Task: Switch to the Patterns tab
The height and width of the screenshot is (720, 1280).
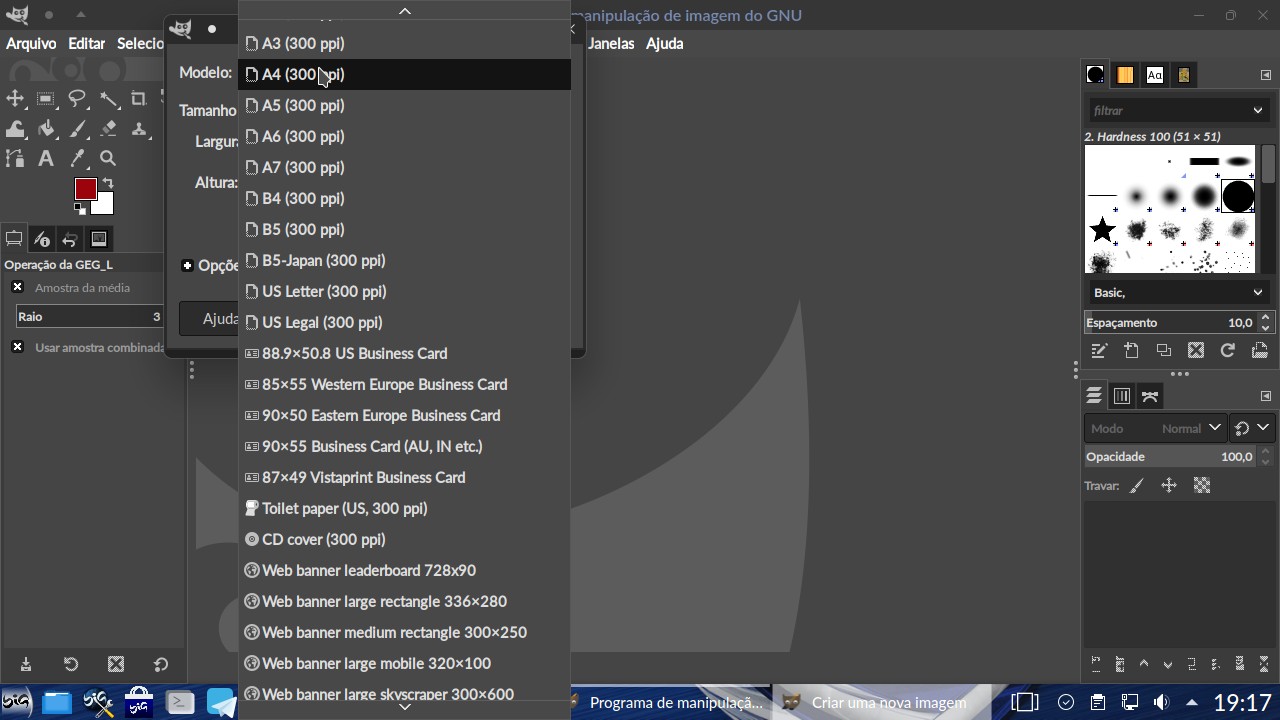Action: coord(1125,75)
